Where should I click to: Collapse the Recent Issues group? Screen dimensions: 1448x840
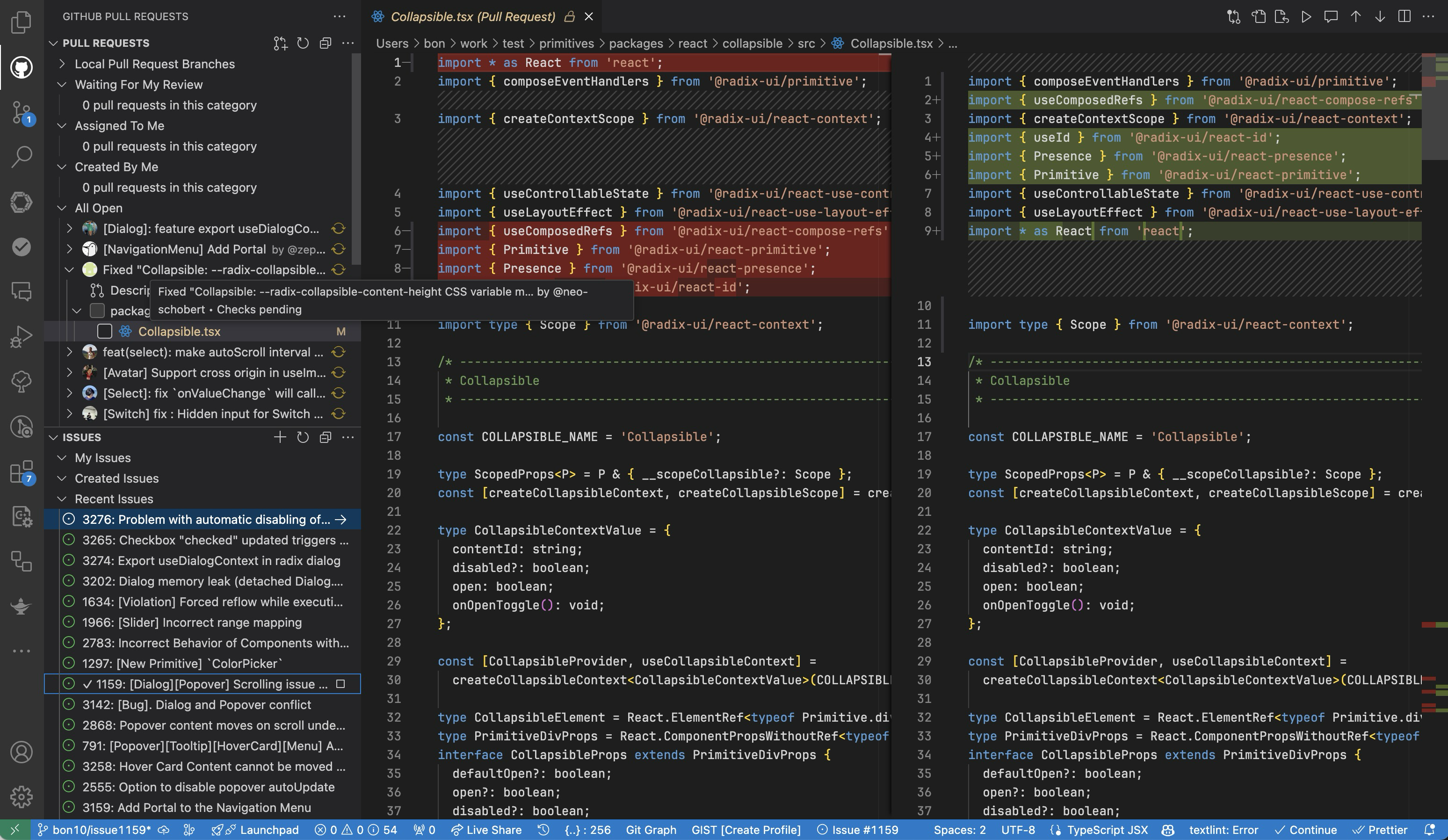click(62, 499)
